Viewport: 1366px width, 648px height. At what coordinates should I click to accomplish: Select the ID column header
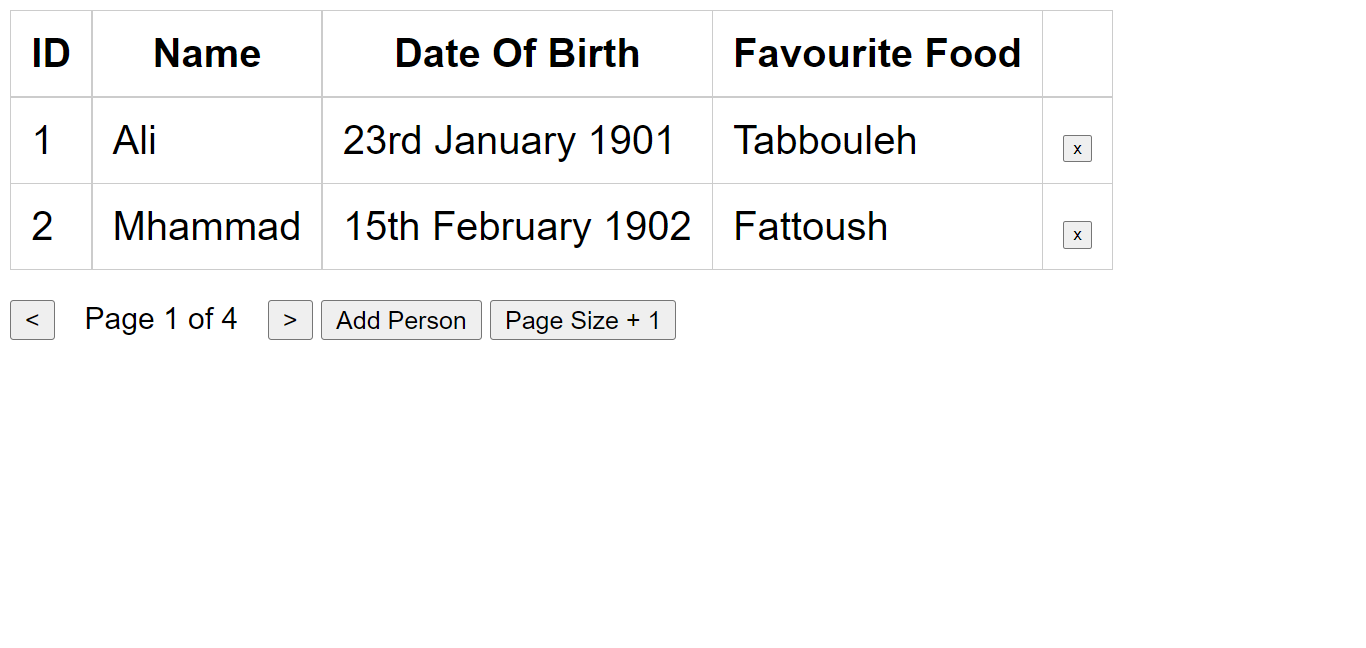click(x=50, y=53)
